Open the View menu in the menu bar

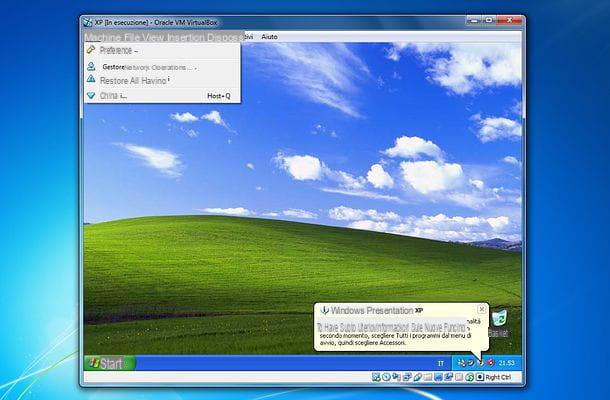153,37
